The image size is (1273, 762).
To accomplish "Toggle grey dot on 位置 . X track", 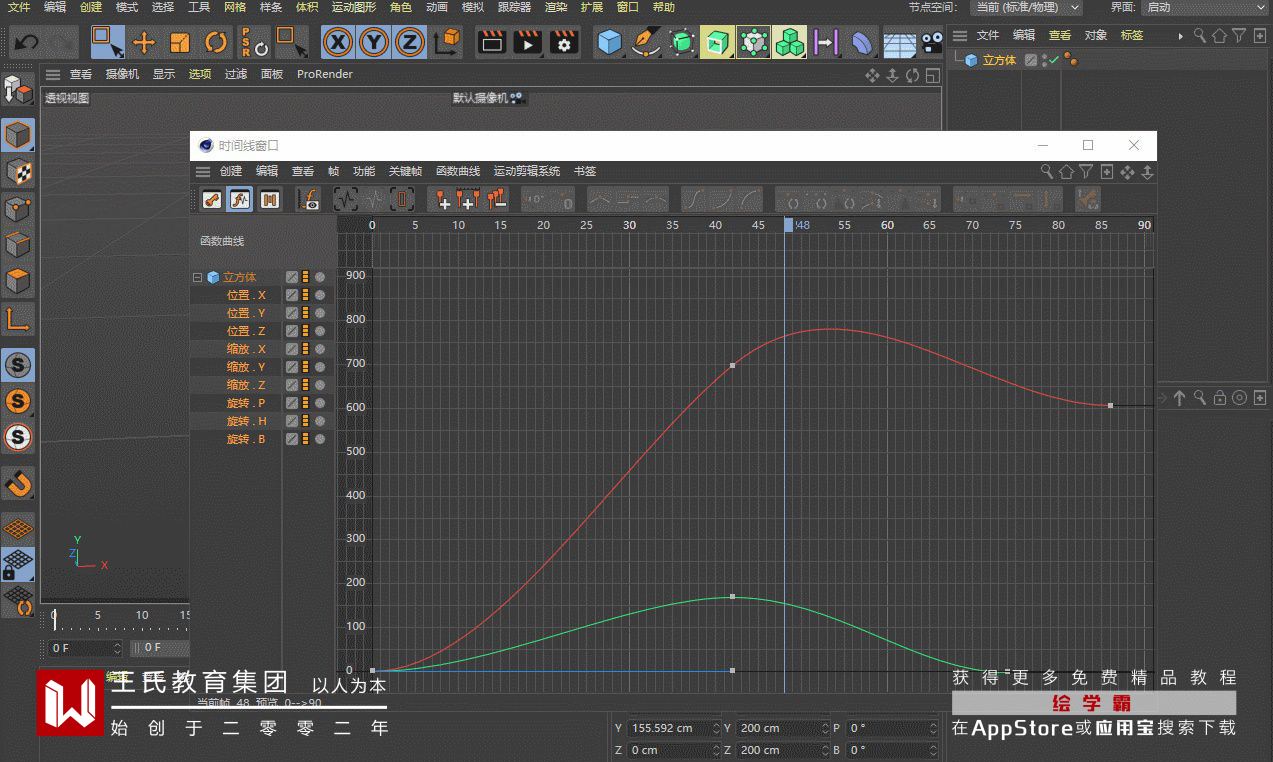I will (x=320, y=295).
